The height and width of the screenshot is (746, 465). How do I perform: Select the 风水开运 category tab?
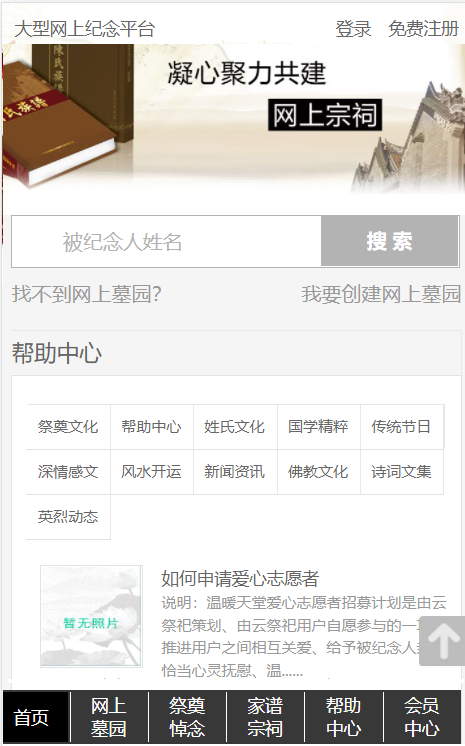point(151,471)
